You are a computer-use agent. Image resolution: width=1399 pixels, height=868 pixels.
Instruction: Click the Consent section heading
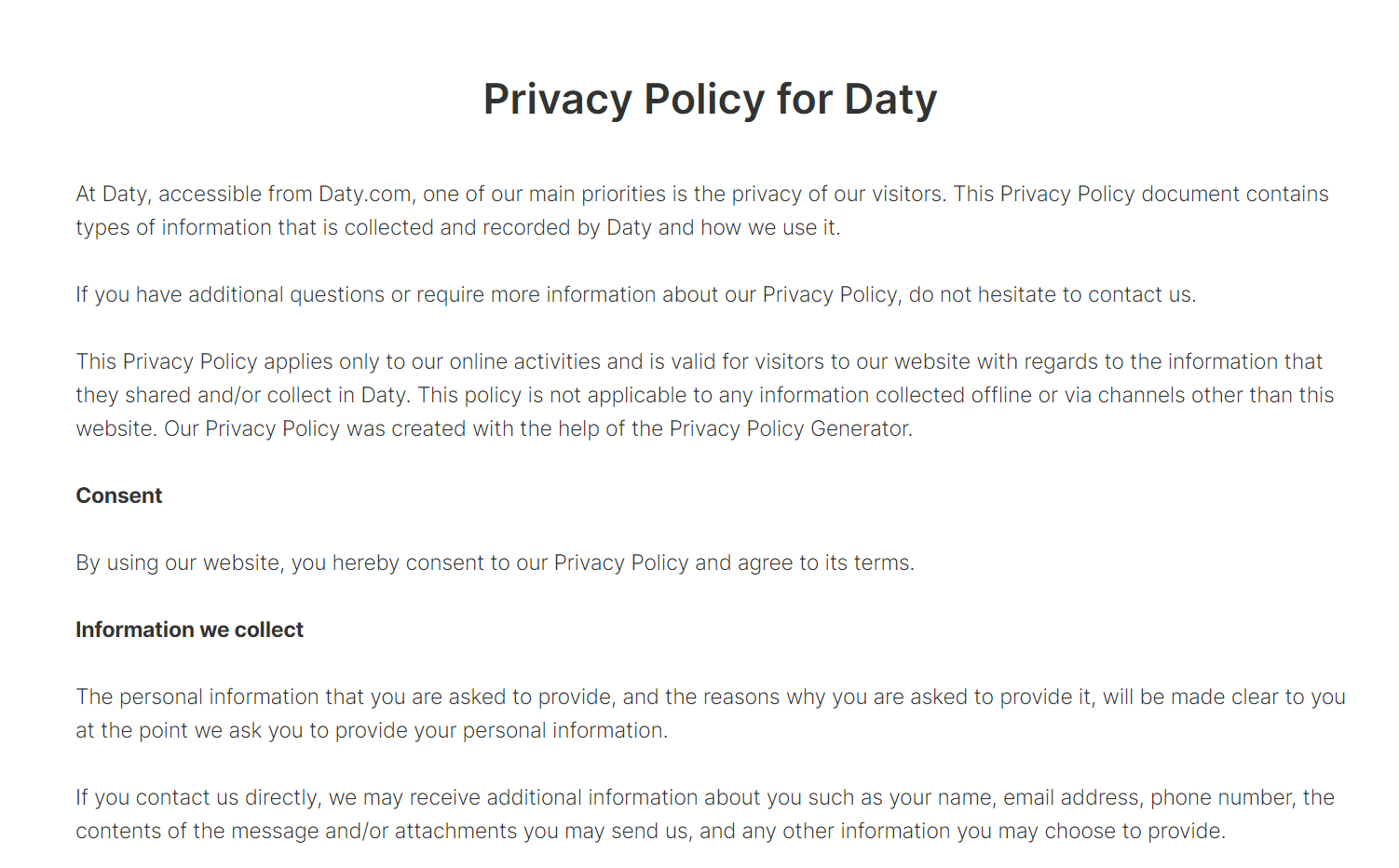coord(119,495)
